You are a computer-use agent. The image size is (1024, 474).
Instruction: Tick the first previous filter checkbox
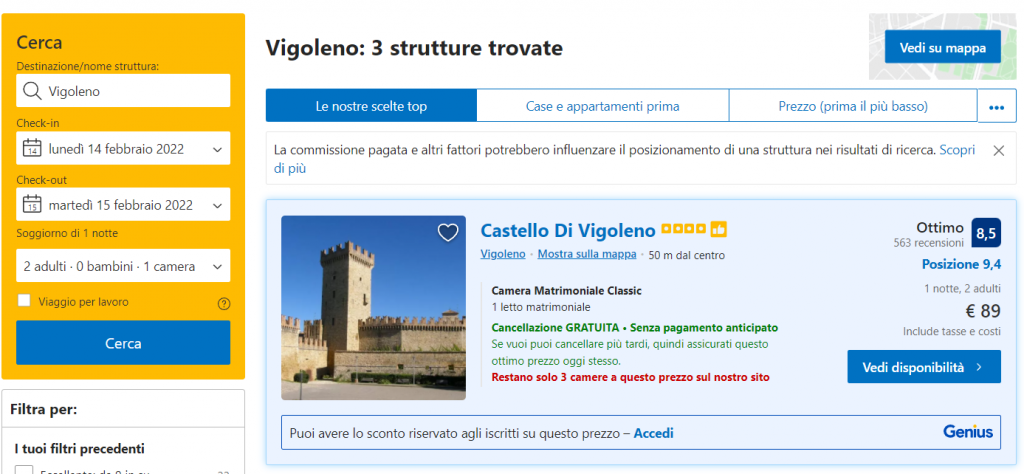click(24, 469)
